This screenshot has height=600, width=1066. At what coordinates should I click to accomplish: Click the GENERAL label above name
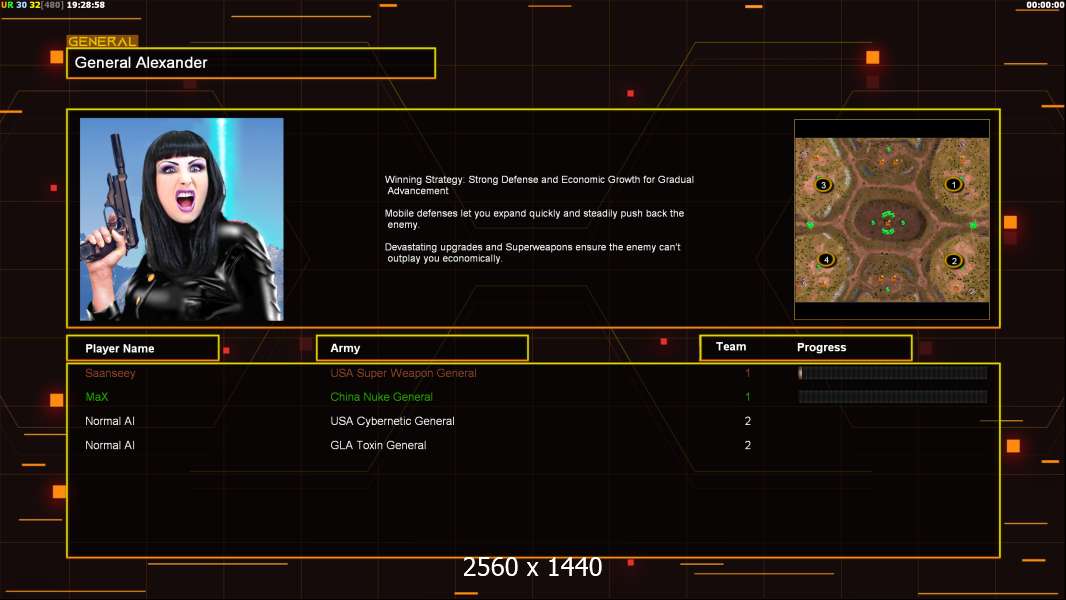102,41
